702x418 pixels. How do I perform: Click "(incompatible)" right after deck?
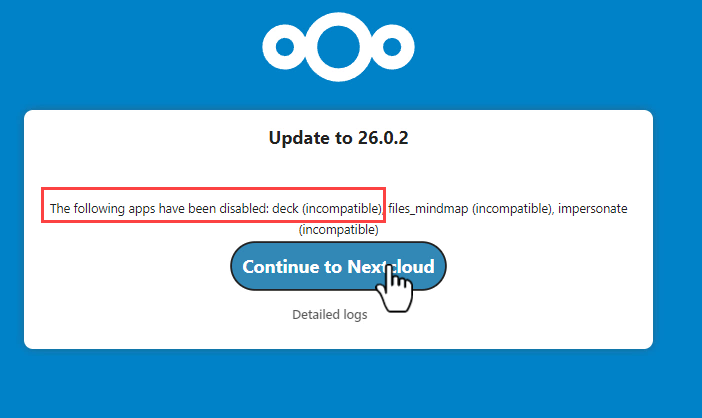click(x=342, y=209)
